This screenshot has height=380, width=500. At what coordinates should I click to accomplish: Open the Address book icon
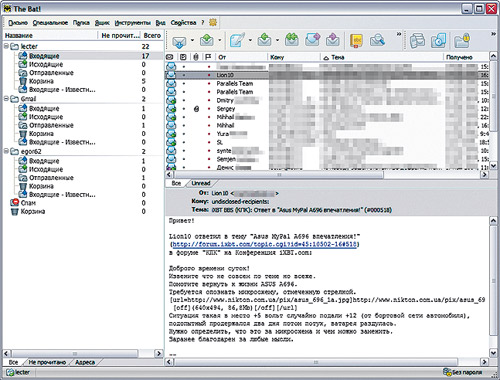click(356, 40)
